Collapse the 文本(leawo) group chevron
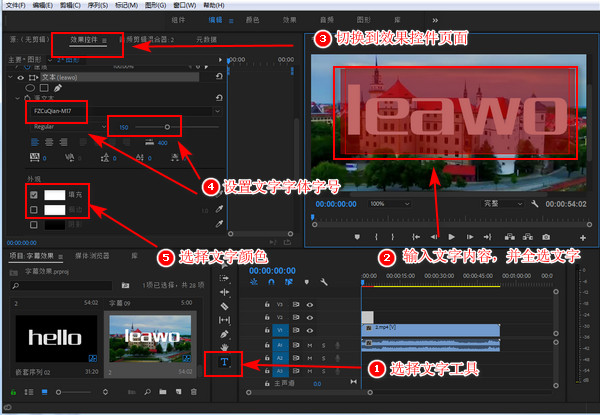Viewport: 600px width, 415px height. click(x=10, y=77)
